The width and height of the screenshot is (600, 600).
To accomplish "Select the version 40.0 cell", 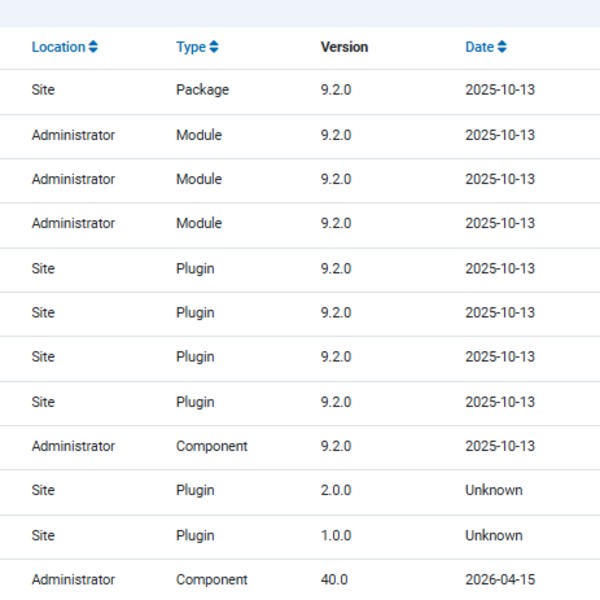I will pos(334,579).
